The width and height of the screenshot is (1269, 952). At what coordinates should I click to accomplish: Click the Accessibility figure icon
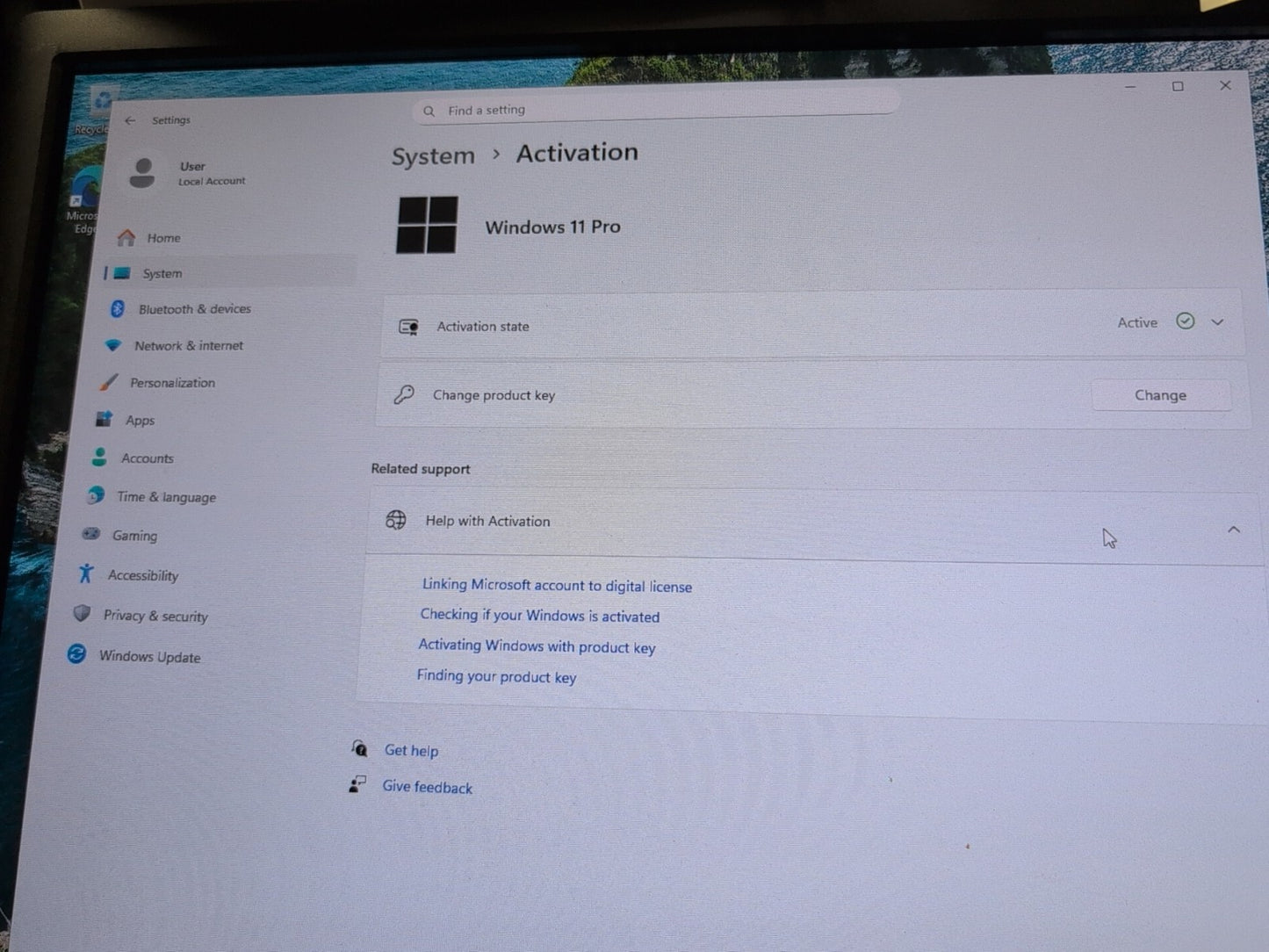85,573
